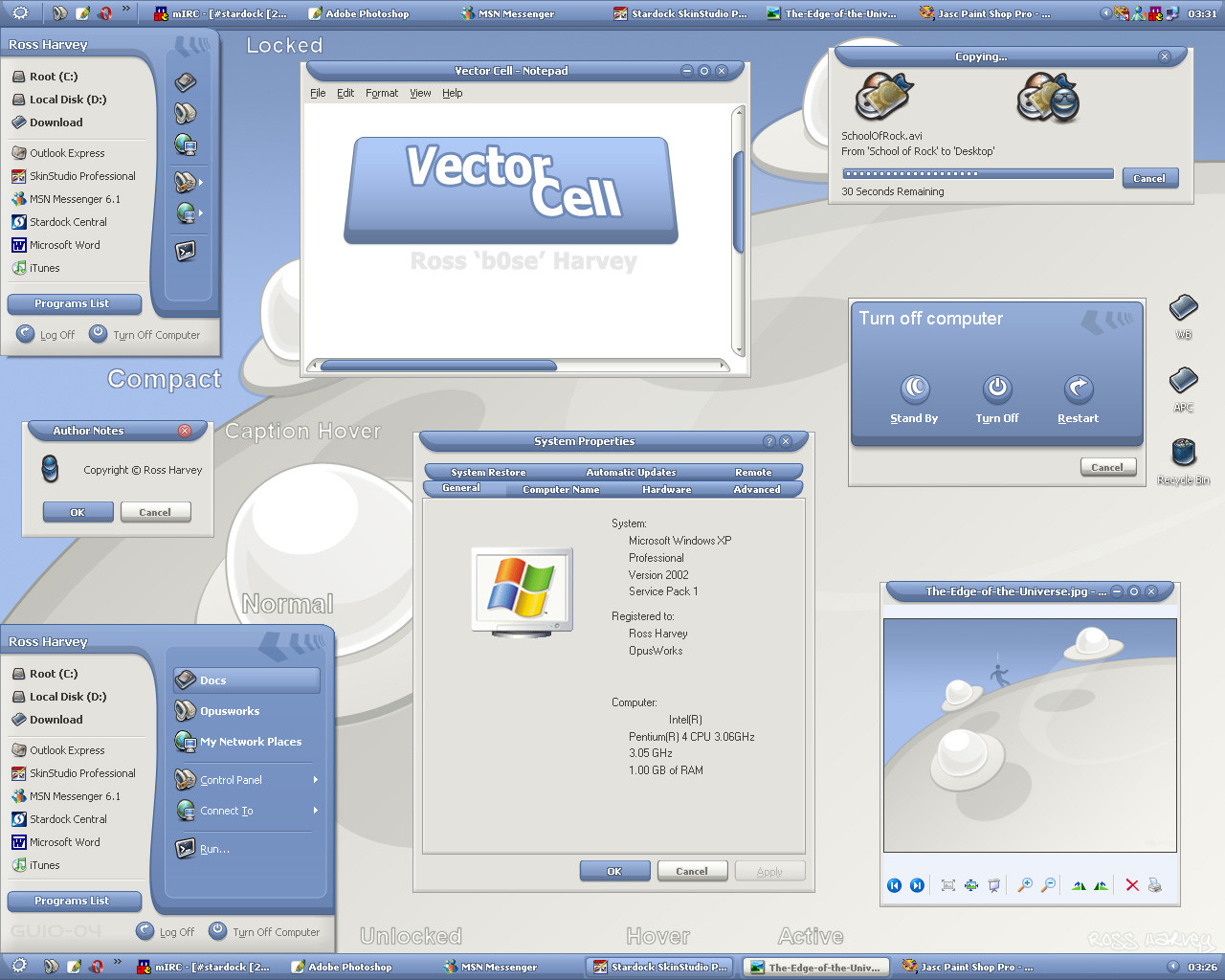Launch Opera from the top taskbar quick launch
Viewport: 1225px width, 980px height.
point(104,13)
